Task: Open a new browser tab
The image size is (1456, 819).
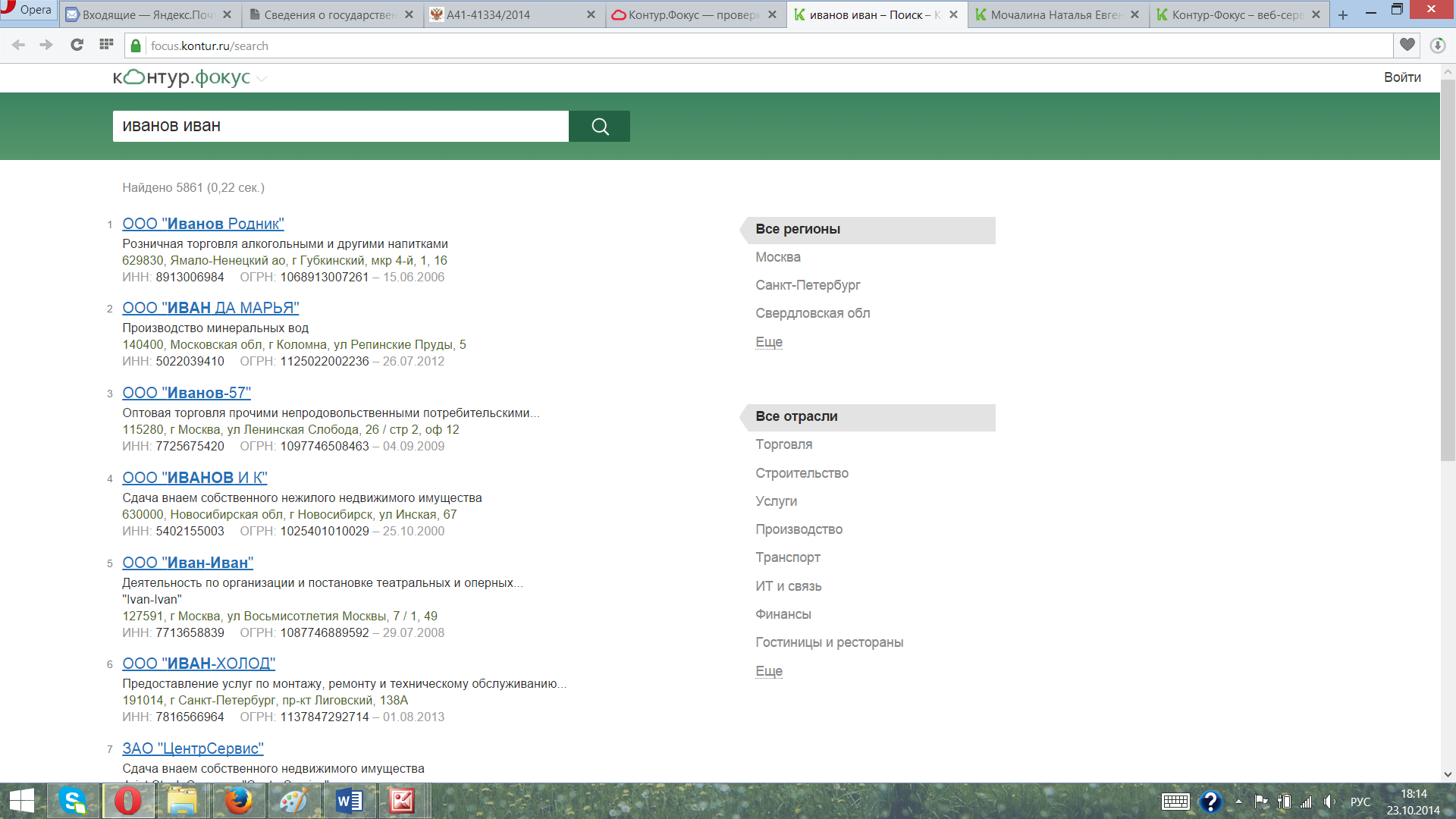Action: pyautogui.click(x=1343, y=15)
